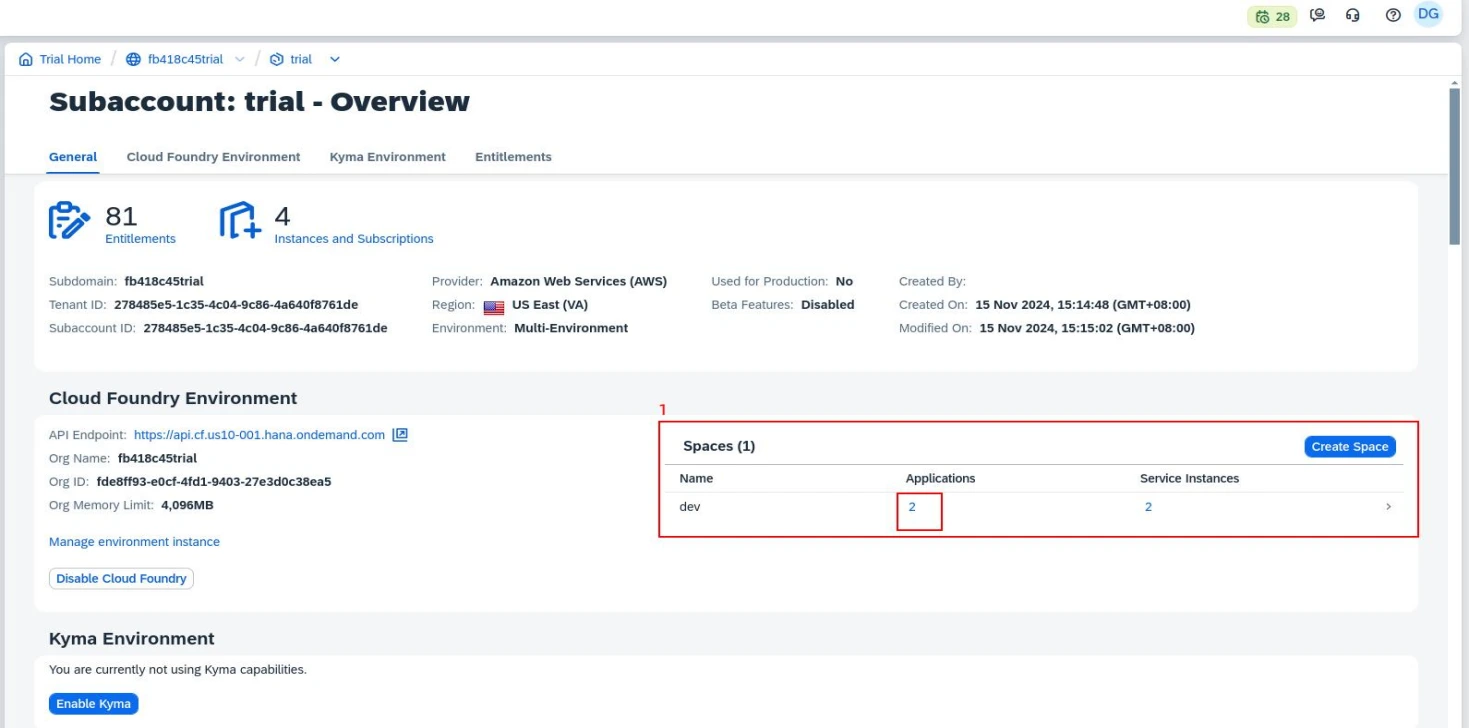The height and width of the screenshot is (728, 1469).
Task: Select the Subaccount ID value text
Action: (265, 328)
